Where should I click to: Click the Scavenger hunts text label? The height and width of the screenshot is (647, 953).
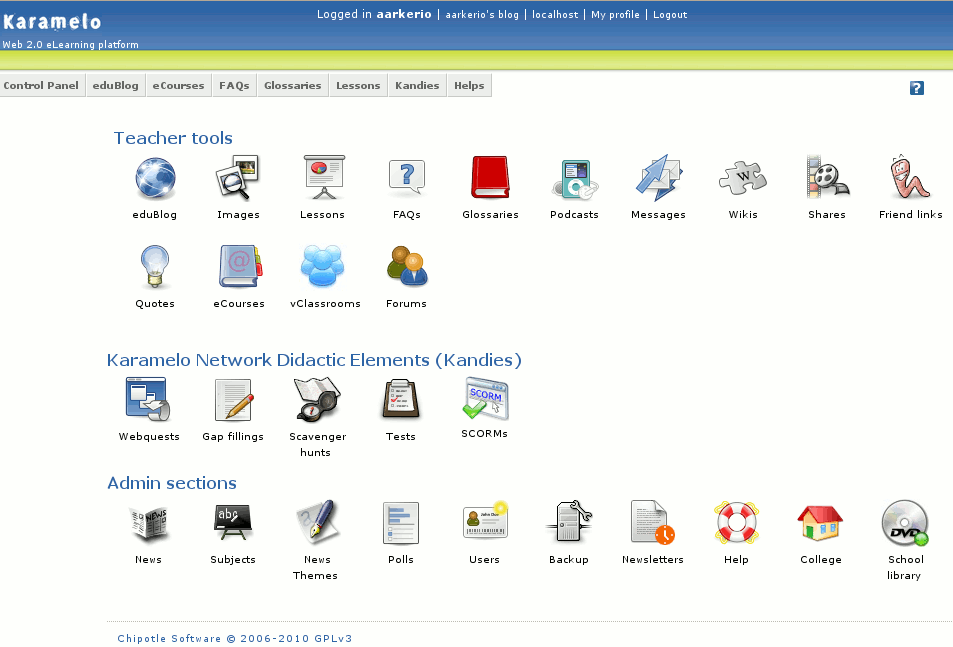coord(317,444)
